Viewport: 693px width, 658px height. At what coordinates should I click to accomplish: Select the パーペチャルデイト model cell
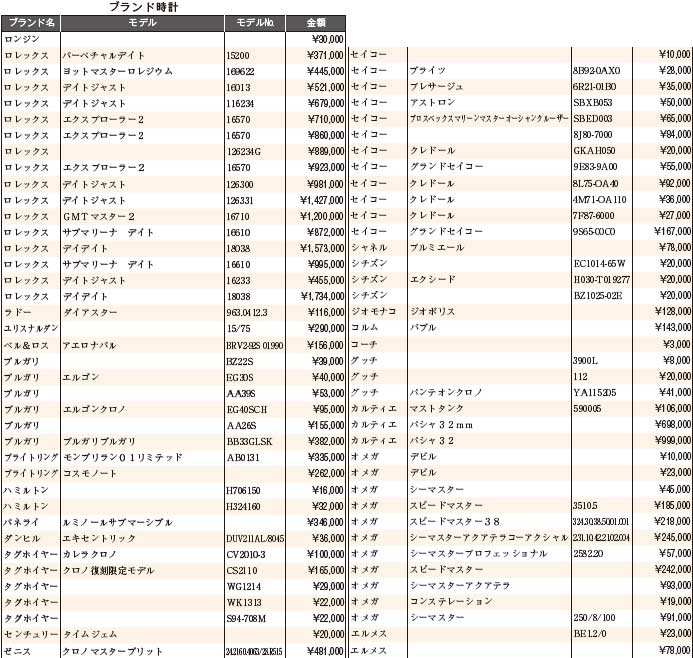point(104,56)
